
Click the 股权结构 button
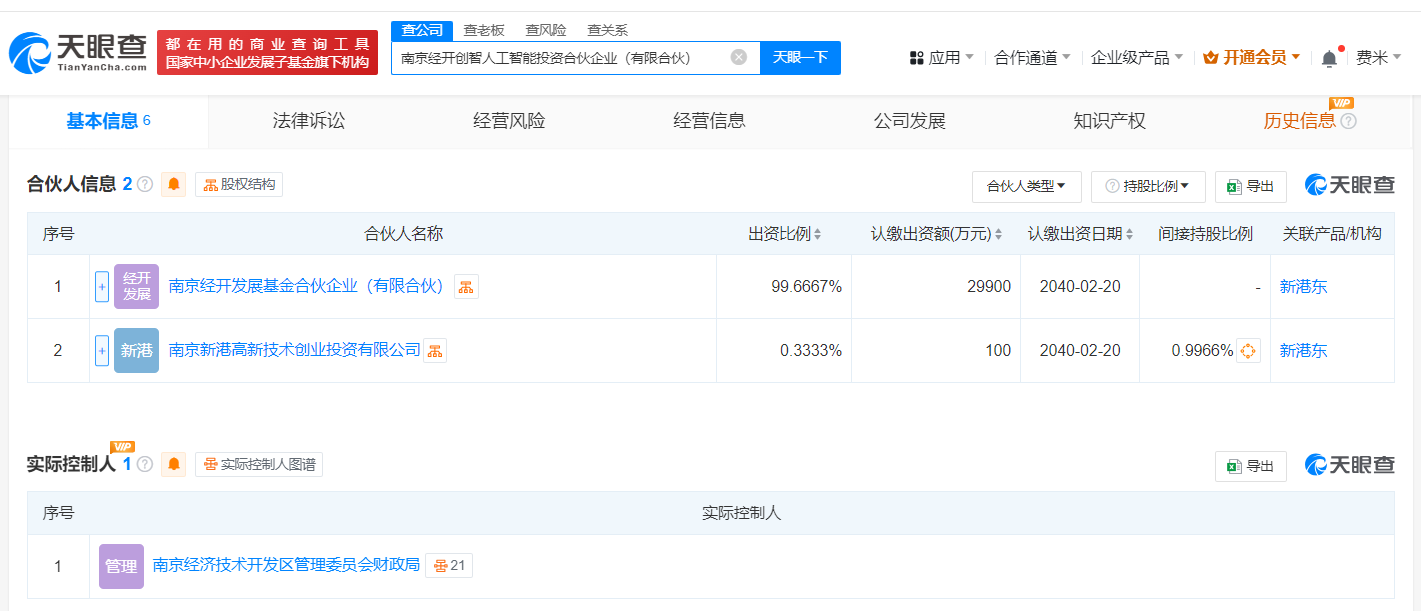coord(239,184)
